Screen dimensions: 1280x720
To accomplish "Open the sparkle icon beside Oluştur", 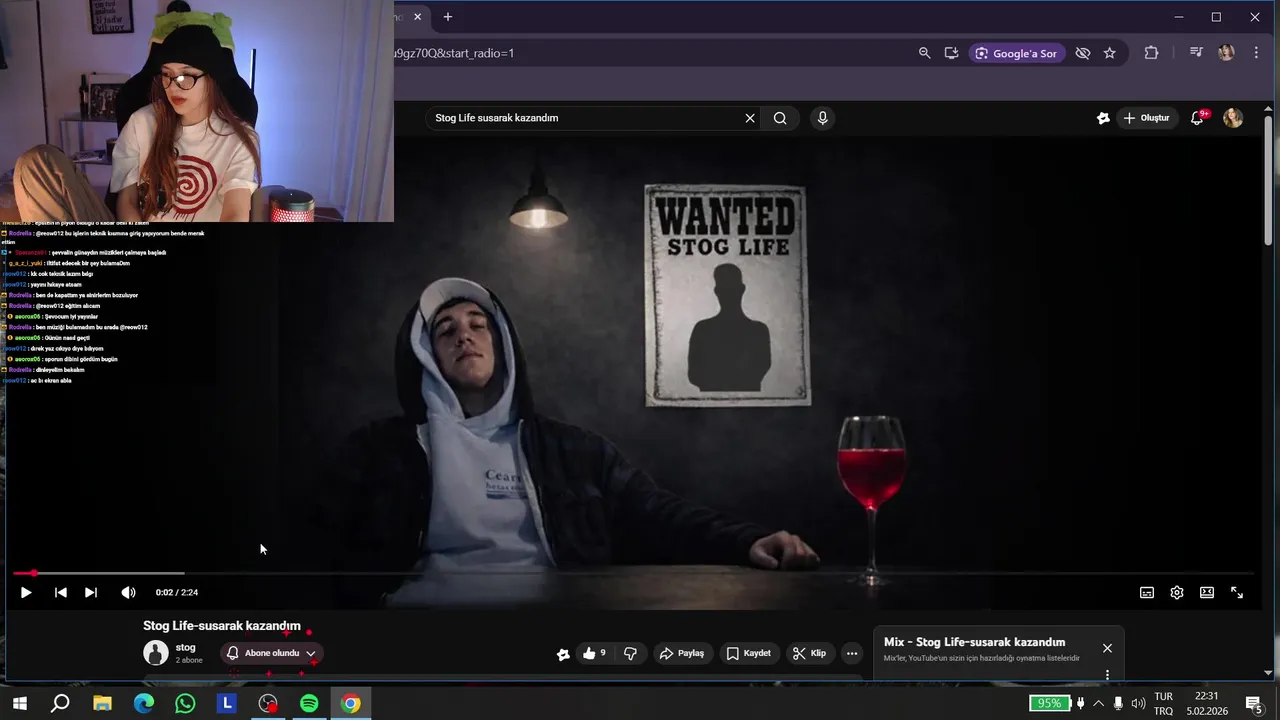I will (1103, 118).
